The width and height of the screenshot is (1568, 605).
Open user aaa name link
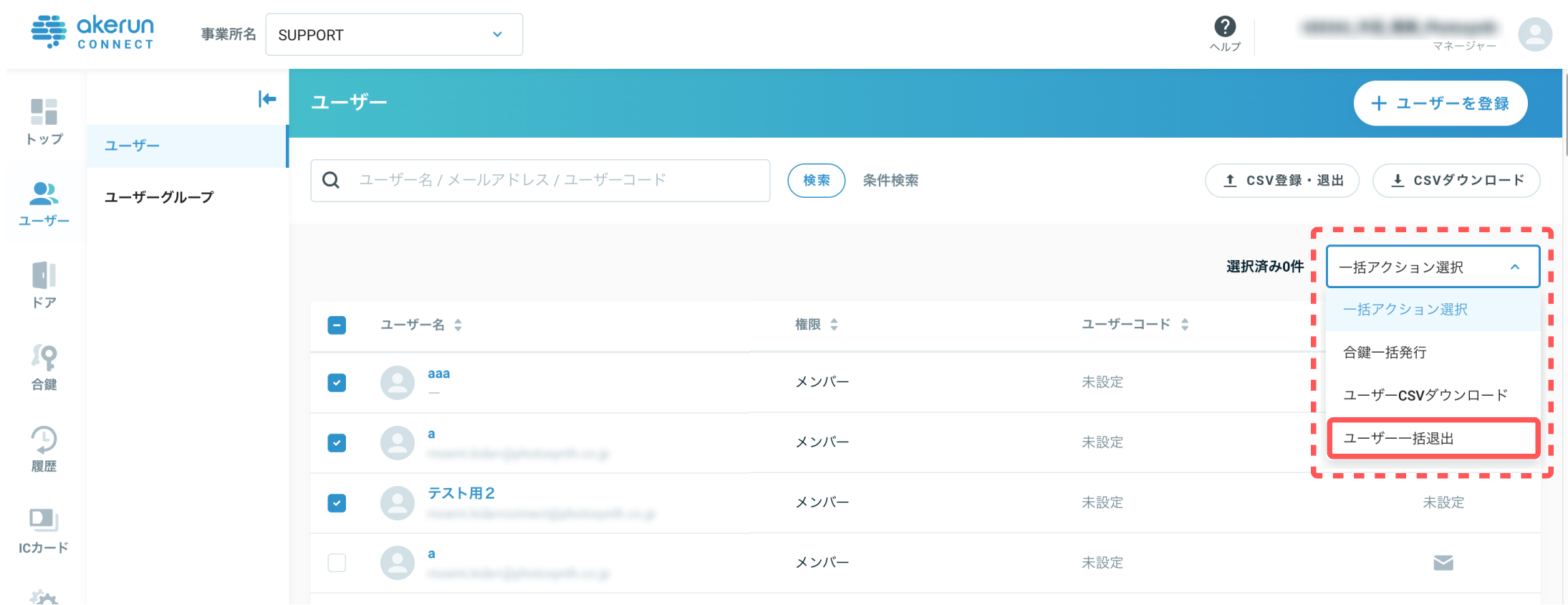pyautogui.click(x=438, y=373)
